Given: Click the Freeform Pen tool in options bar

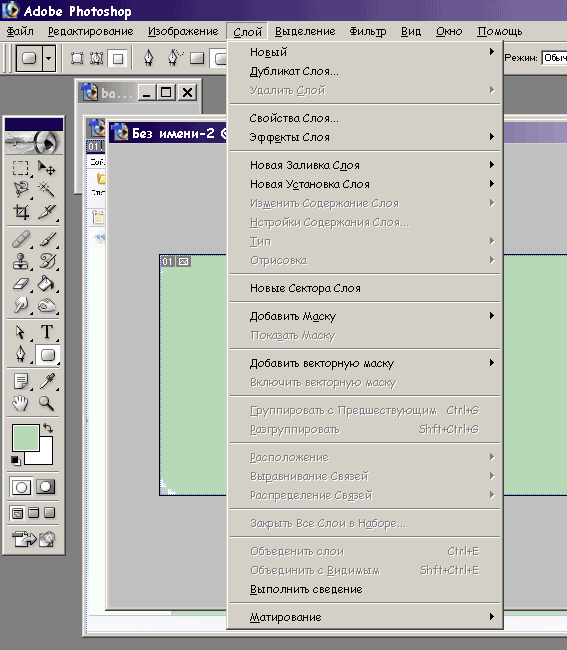Looking at the screenshot, I should click(x=174, y=58).
